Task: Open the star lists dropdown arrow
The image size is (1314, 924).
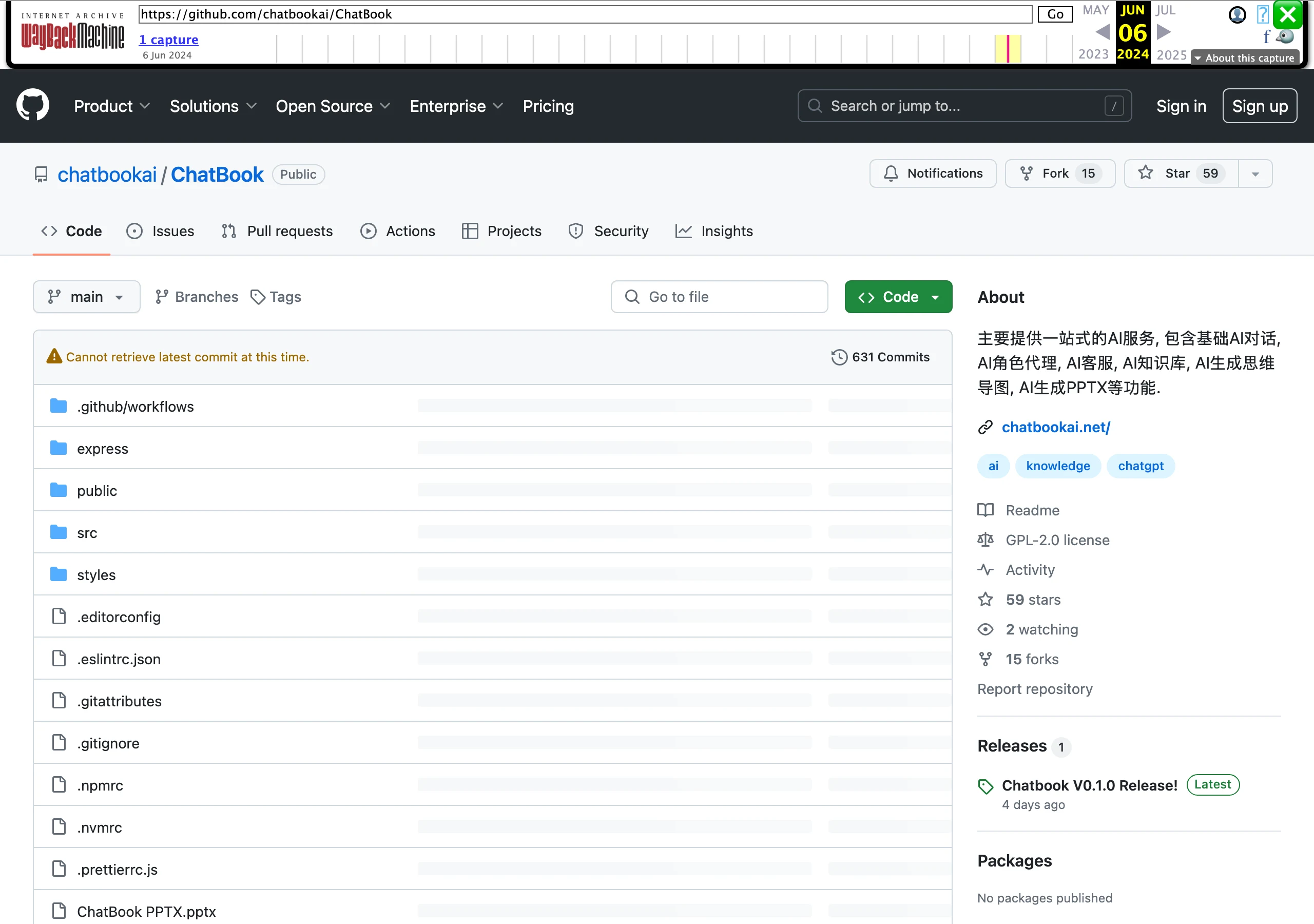Action: (x=1255, y=174)
